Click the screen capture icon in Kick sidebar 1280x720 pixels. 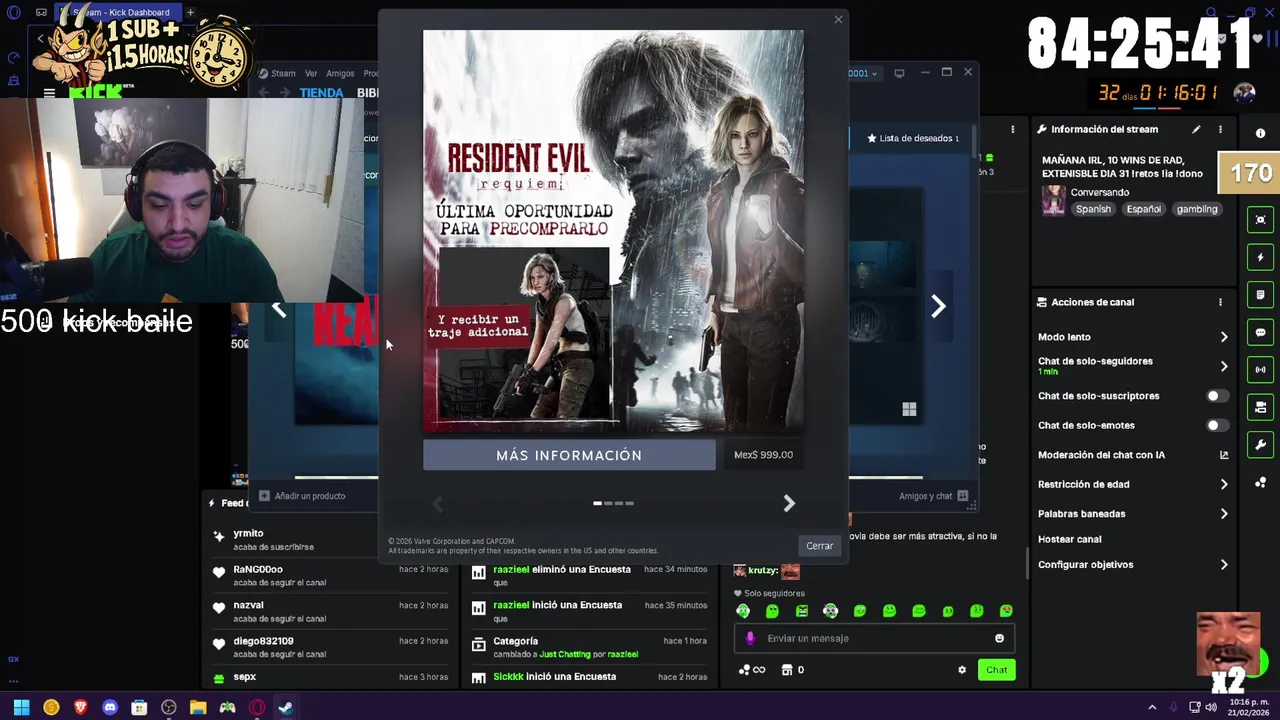pos(1260,220)
